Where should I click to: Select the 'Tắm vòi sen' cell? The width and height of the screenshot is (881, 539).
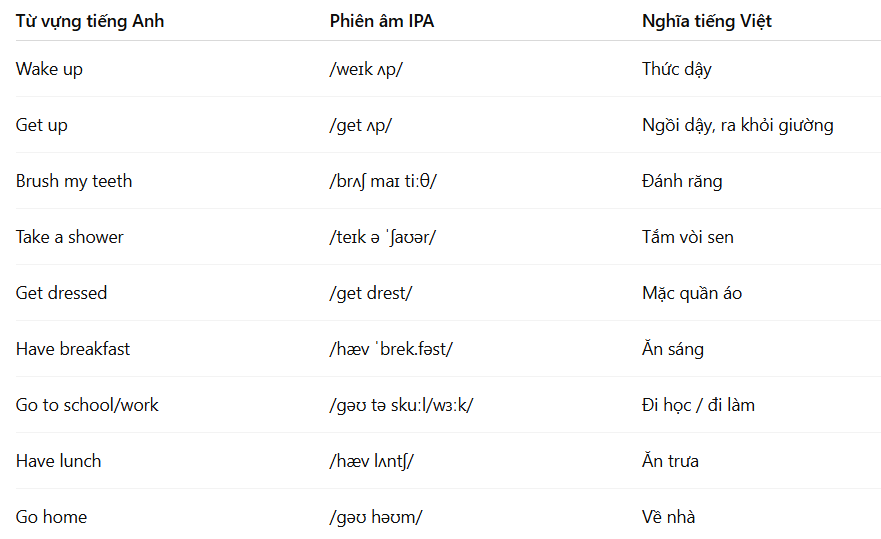click(688, 237)
